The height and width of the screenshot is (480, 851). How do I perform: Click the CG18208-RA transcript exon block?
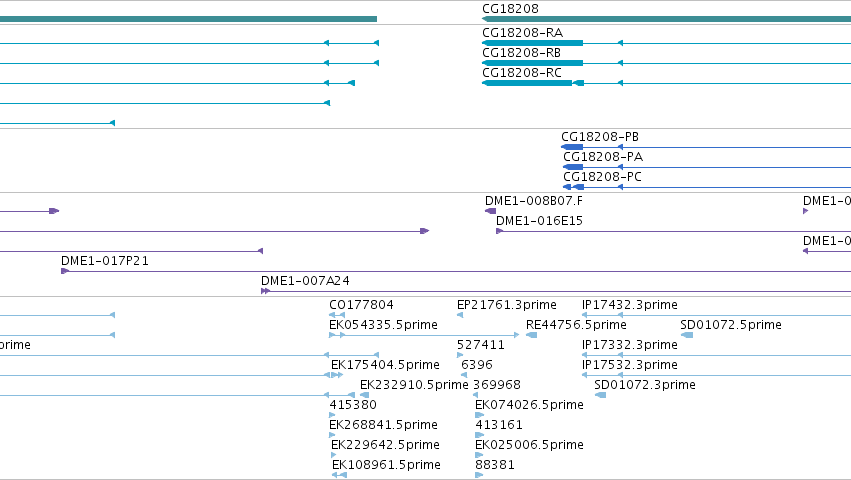click(532, 43)
